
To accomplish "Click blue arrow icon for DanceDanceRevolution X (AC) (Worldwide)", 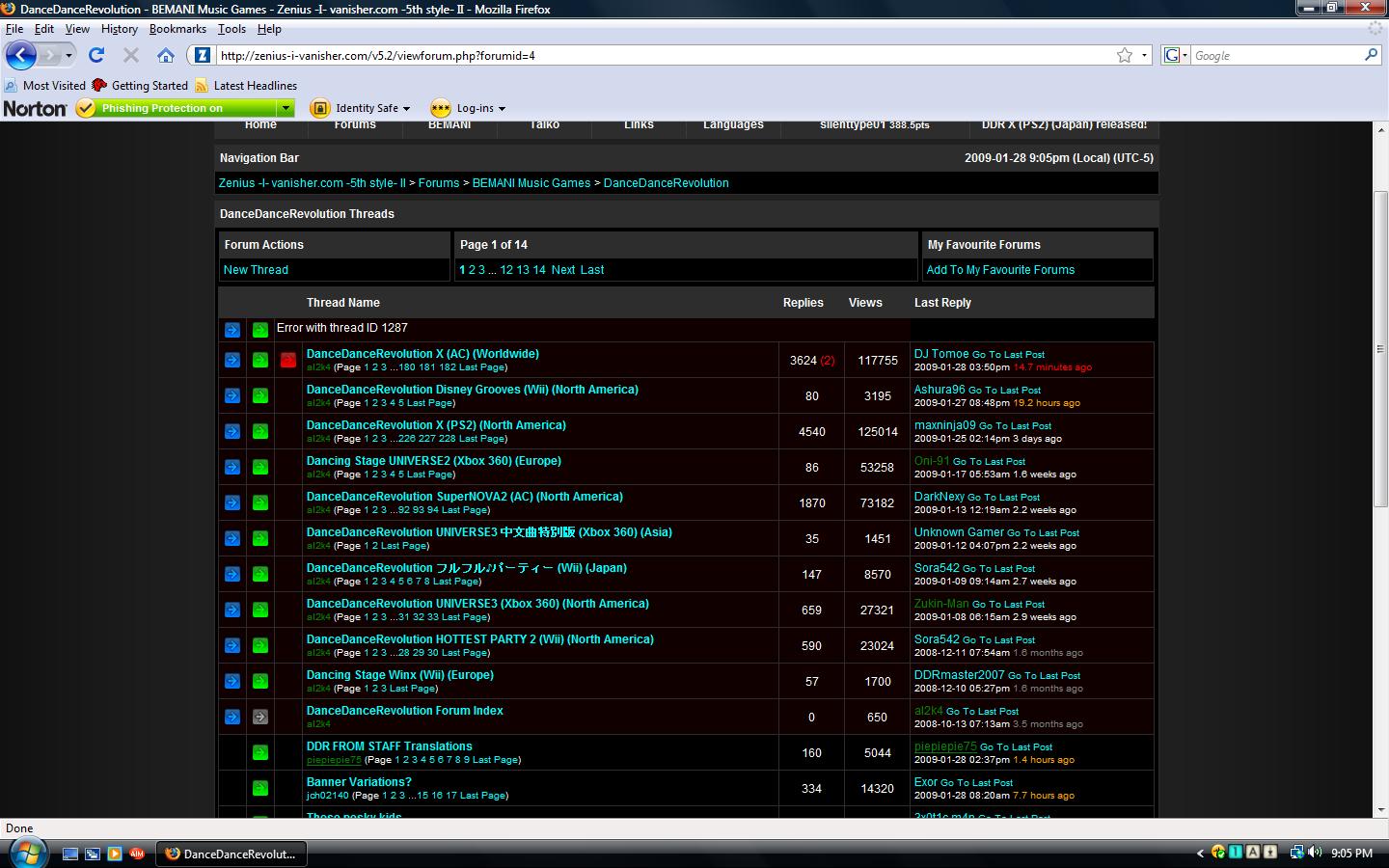I will point(232,360).
